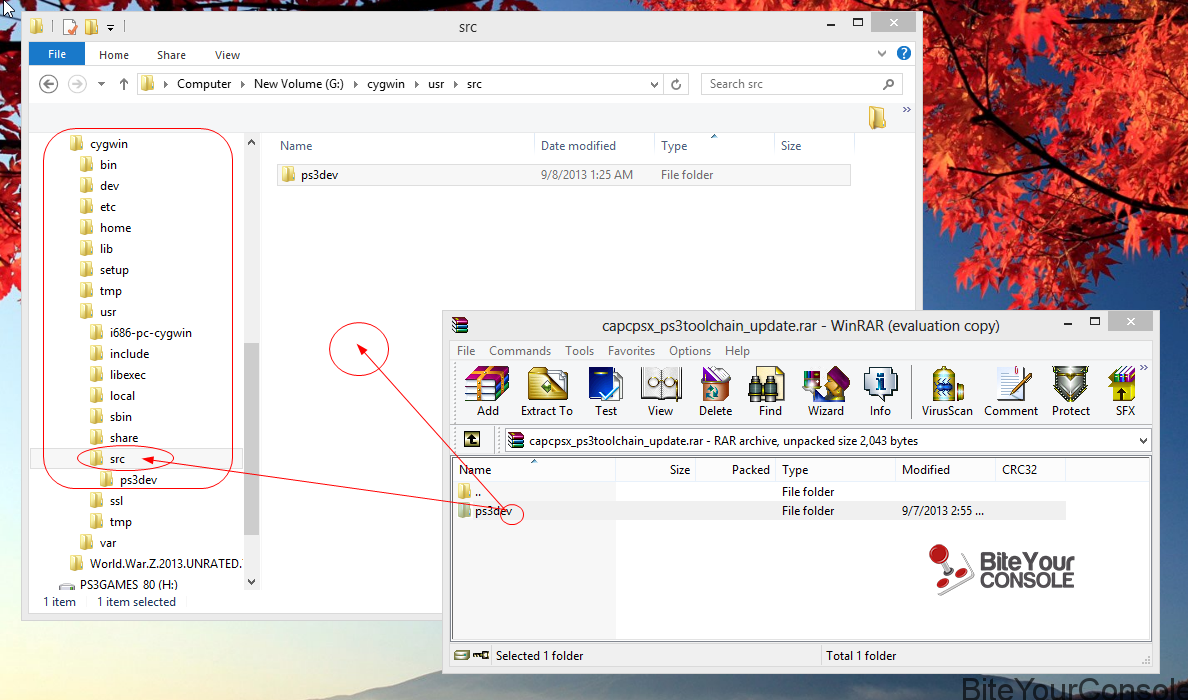Open the WinRAR Favorites menu
The width and height of the screenshot is (1188, 700).
point(631,351)
